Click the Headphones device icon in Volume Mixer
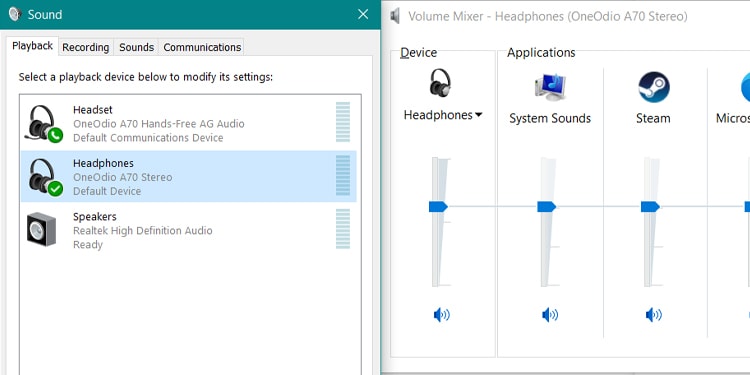The height and width of the screenshot is (375, 750). click(440, 83)
